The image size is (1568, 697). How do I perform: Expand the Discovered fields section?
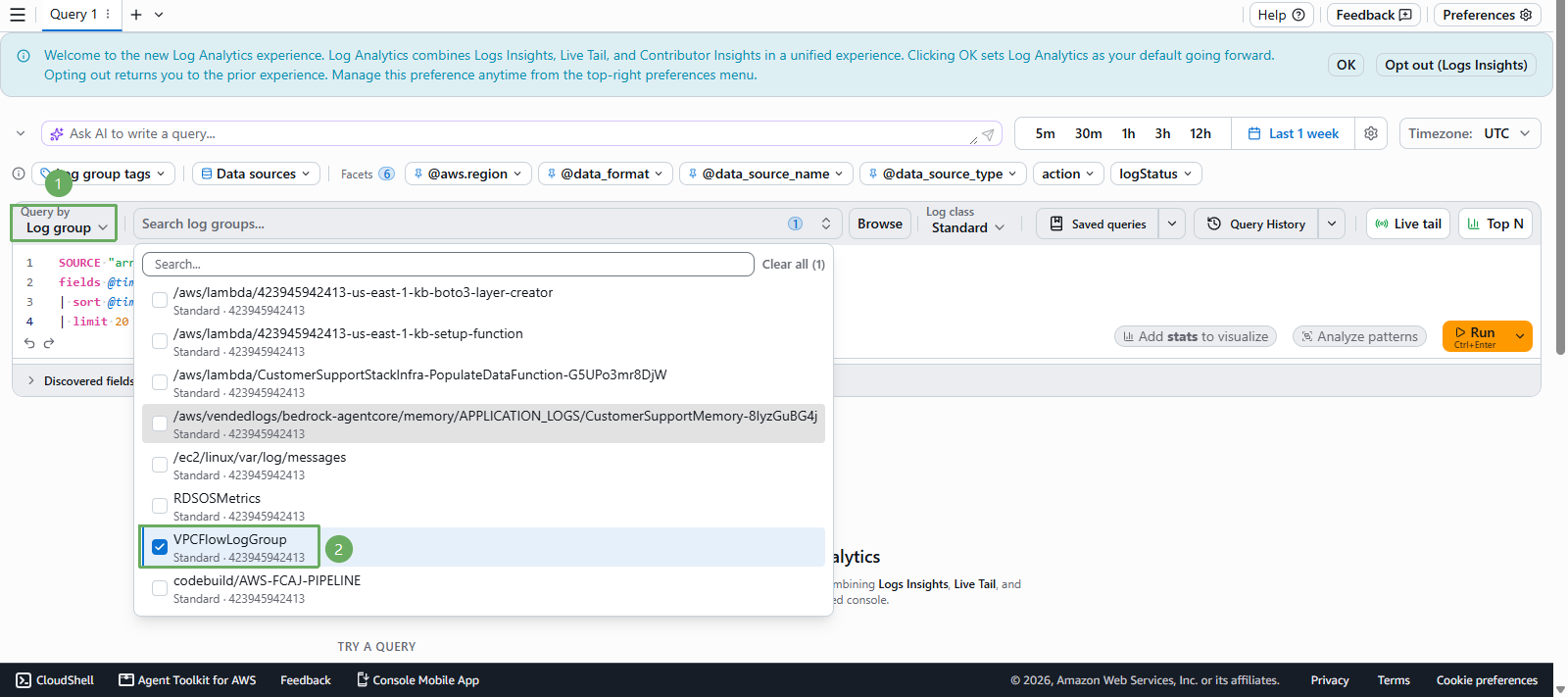pyautogui.click(x=31, y=380)
